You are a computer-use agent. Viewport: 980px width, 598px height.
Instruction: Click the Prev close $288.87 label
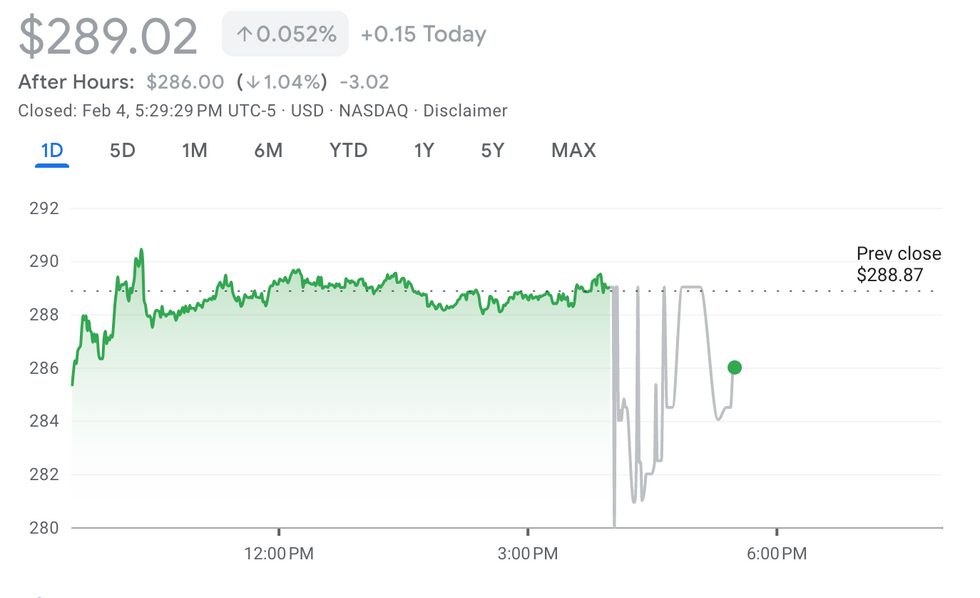pos(899,264)
